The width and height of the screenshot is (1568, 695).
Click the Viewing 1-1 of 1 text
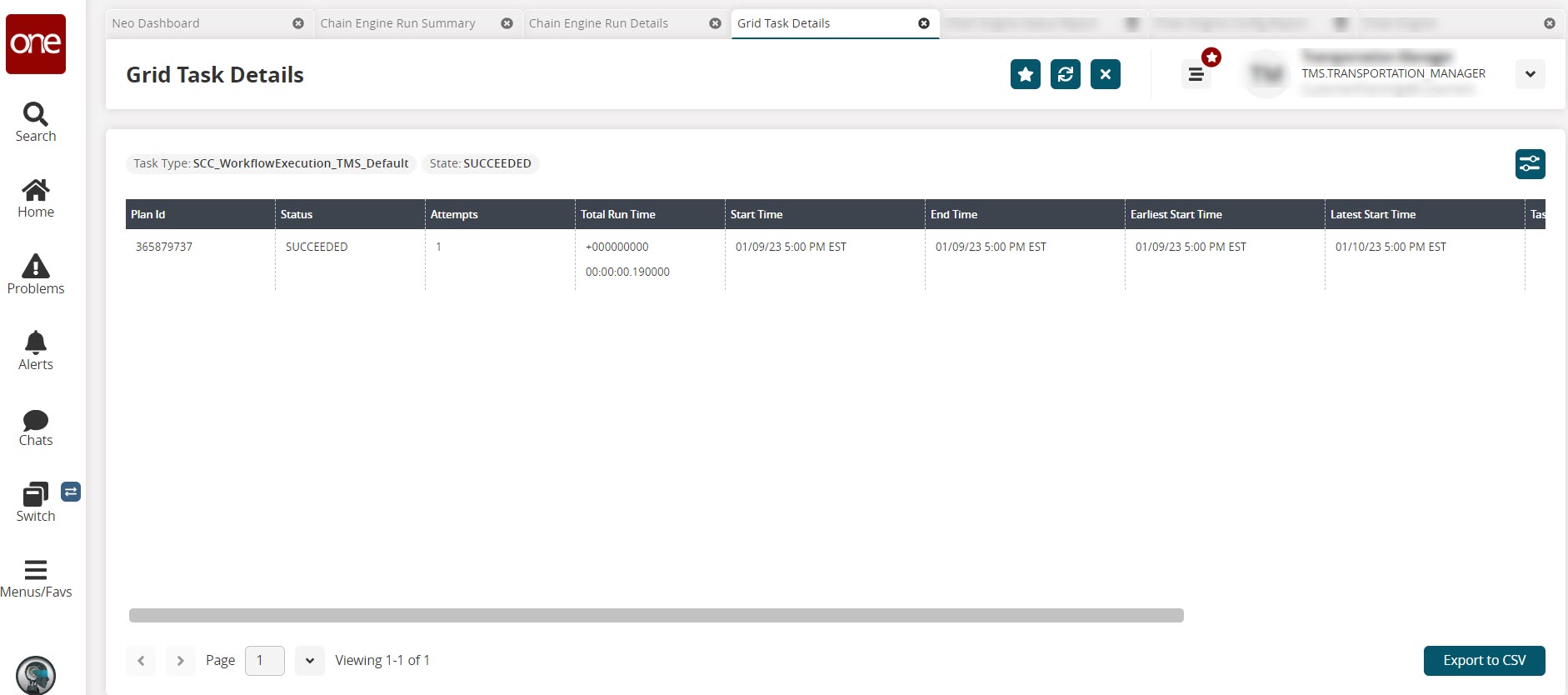tap(382, 661)
